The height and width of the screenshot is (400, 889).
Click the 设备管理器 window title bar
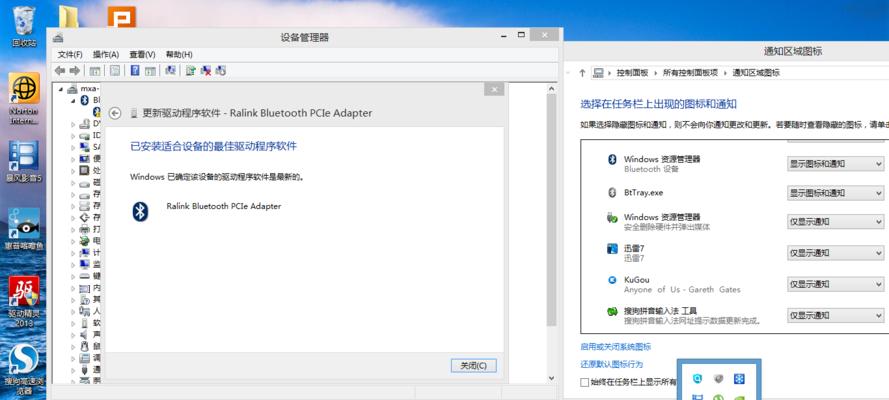[x=304, y=37]
